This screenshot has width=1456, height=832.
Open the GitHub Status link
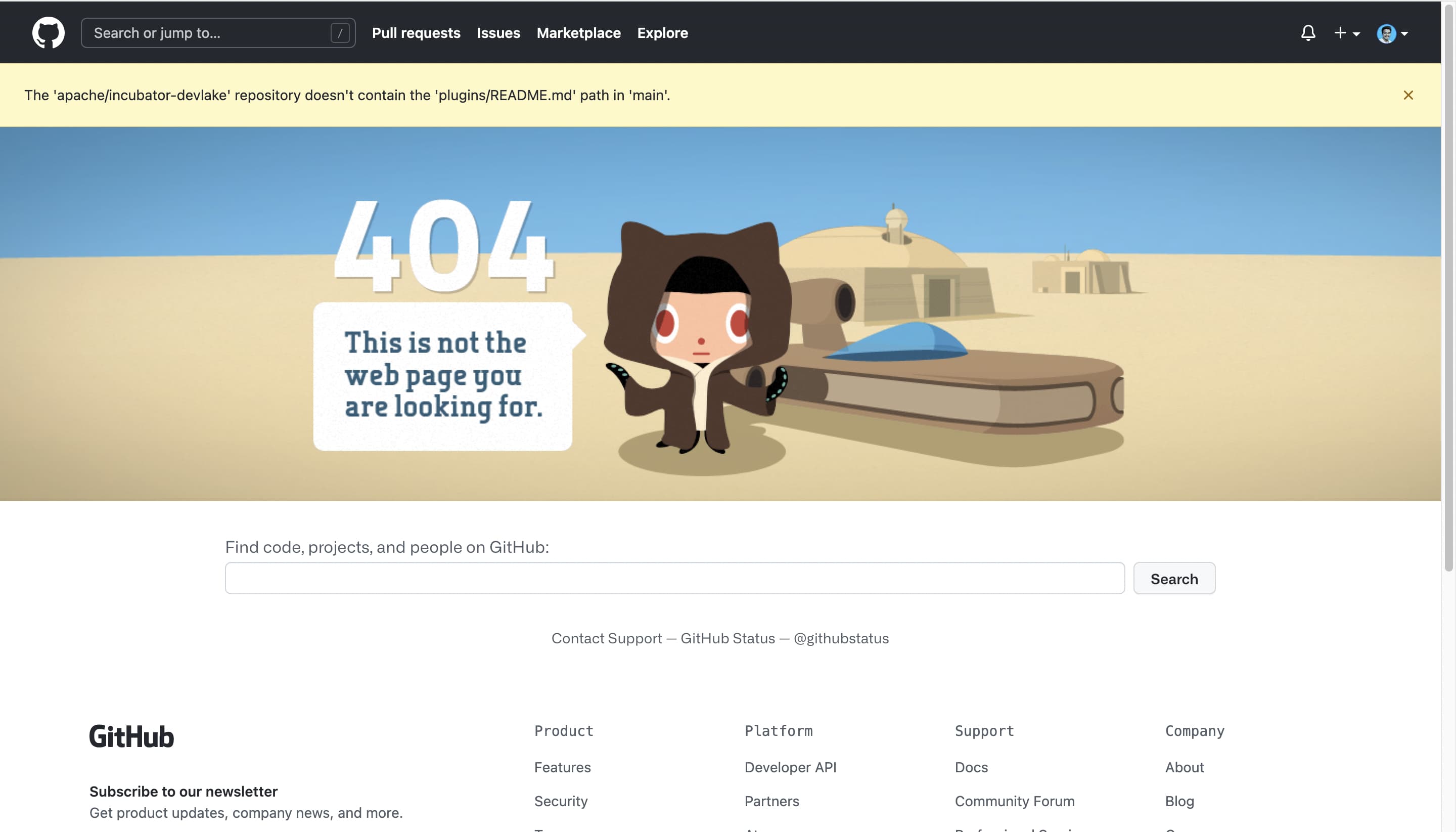726,638
